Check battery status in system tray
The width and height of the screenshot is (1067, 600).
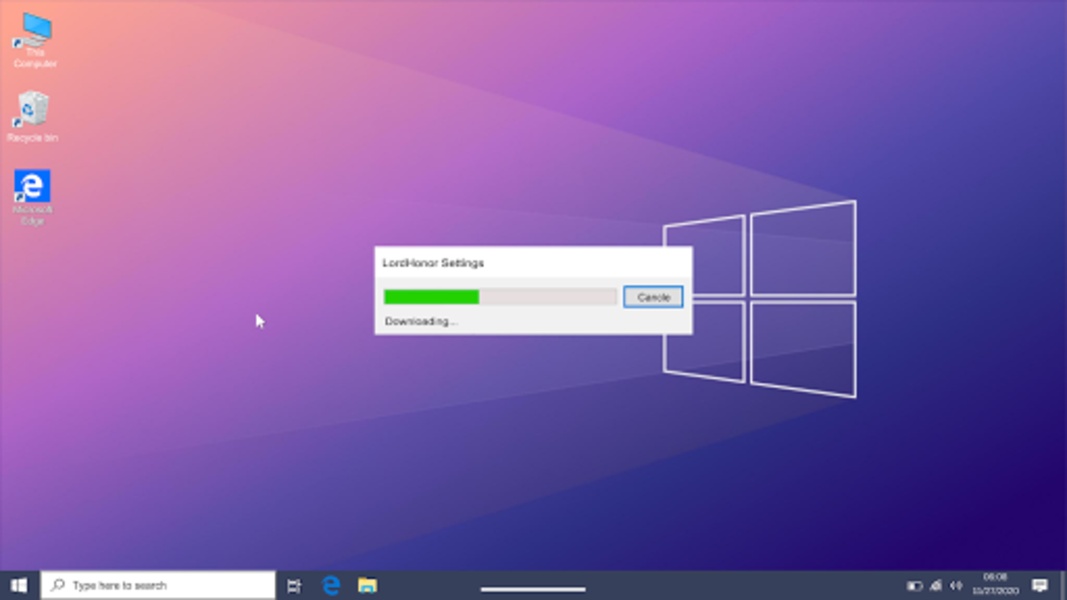(914, 586)
